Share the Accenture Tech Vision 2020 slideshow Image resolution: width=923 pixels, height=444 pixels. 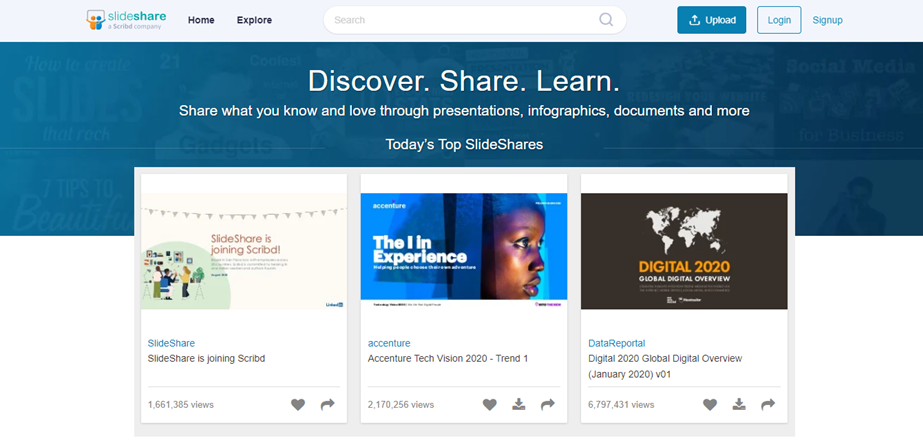pos(547,405)
